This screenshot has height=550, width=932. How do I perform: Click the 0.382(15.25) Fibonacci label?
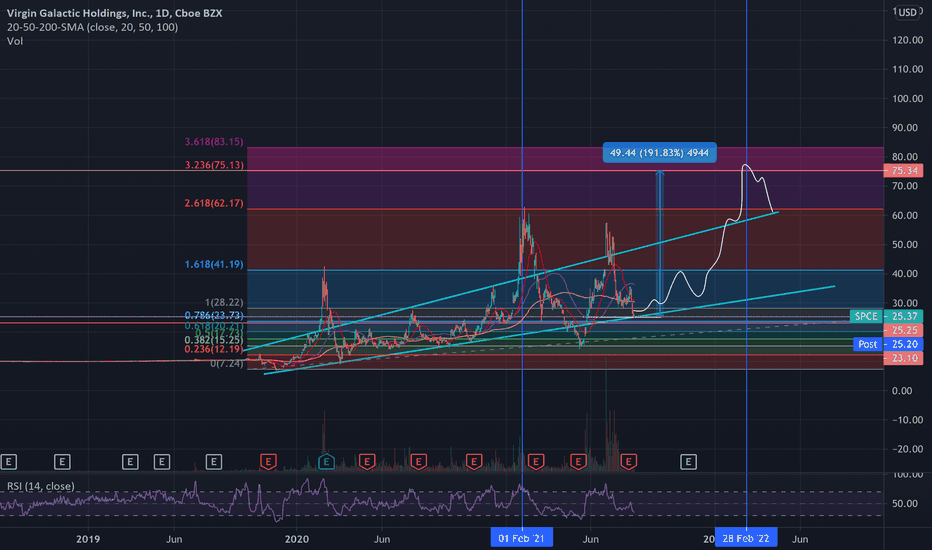point(214,340)
